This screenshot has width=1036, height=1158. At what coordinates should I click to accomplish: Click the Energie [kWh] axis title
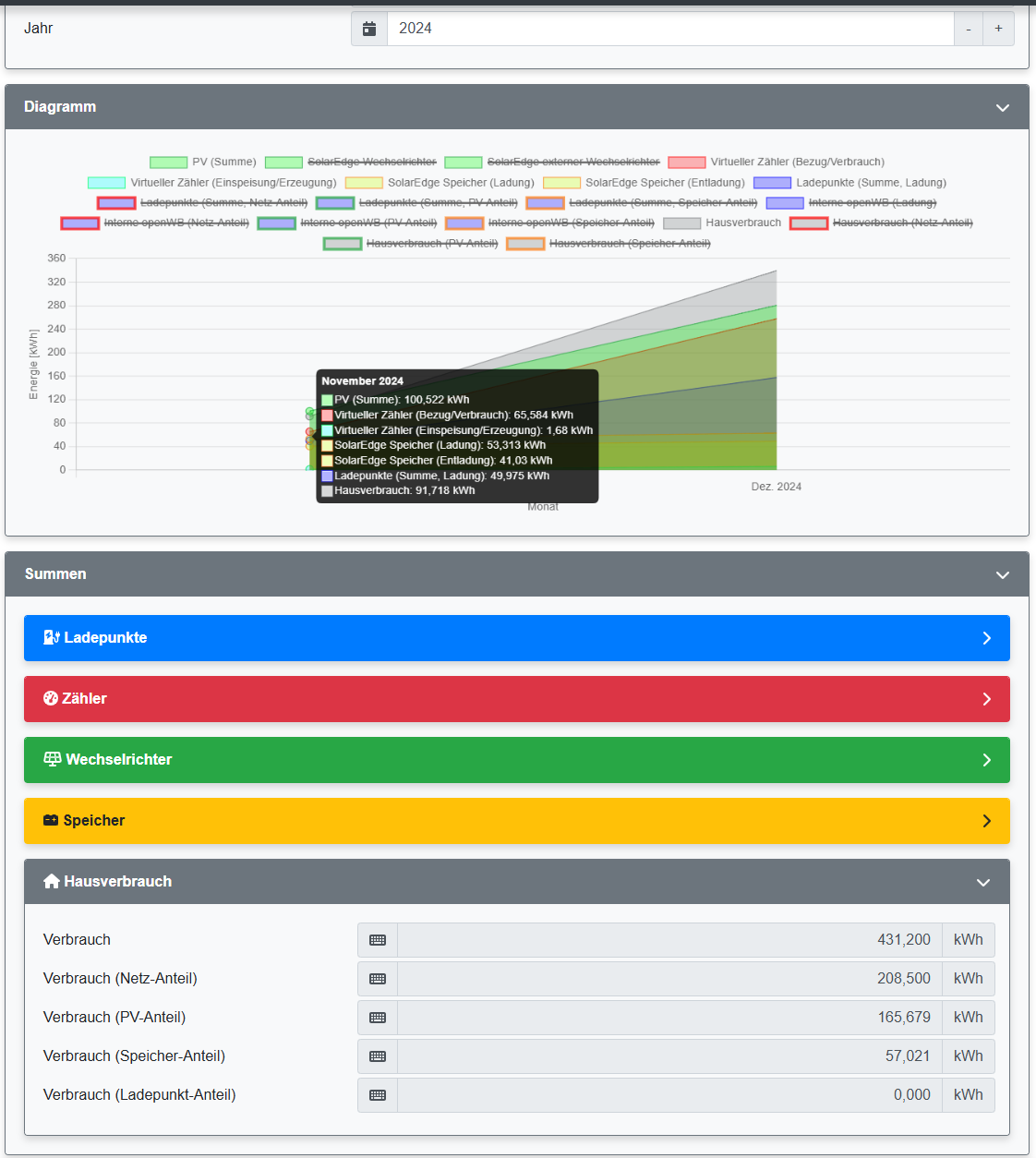(x=34, y=364)
